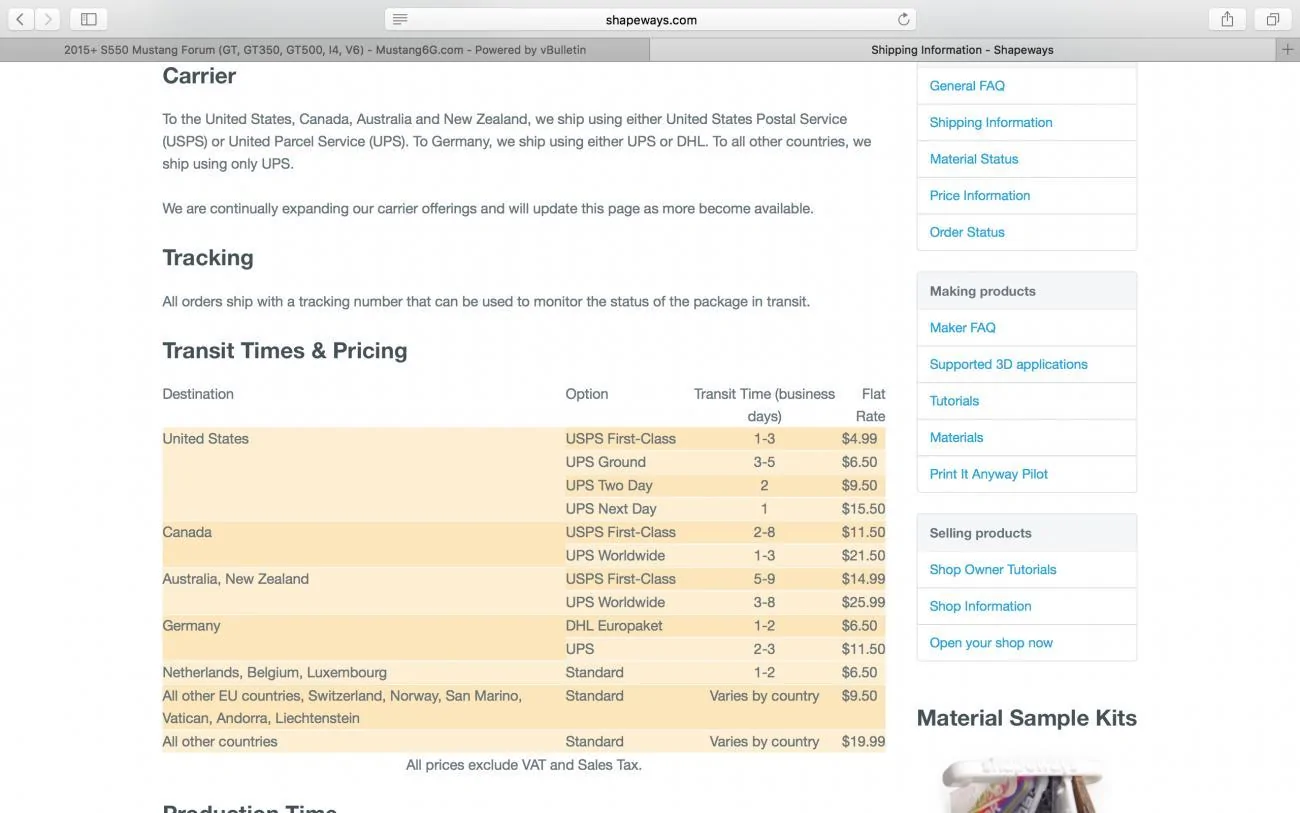Open Reader view icon in address bar

tap(400, 19)
